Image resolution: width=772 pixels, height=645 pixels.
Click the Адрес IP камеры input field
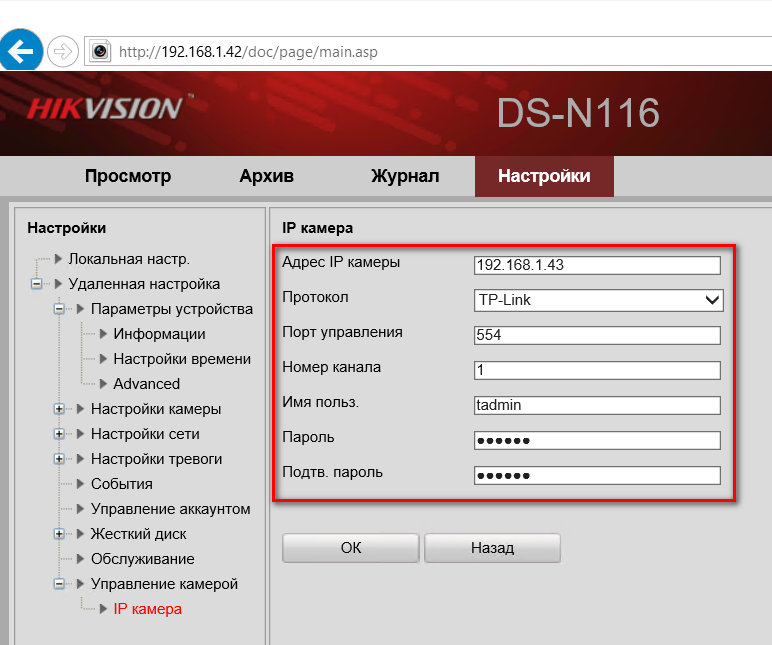point(597,265)
